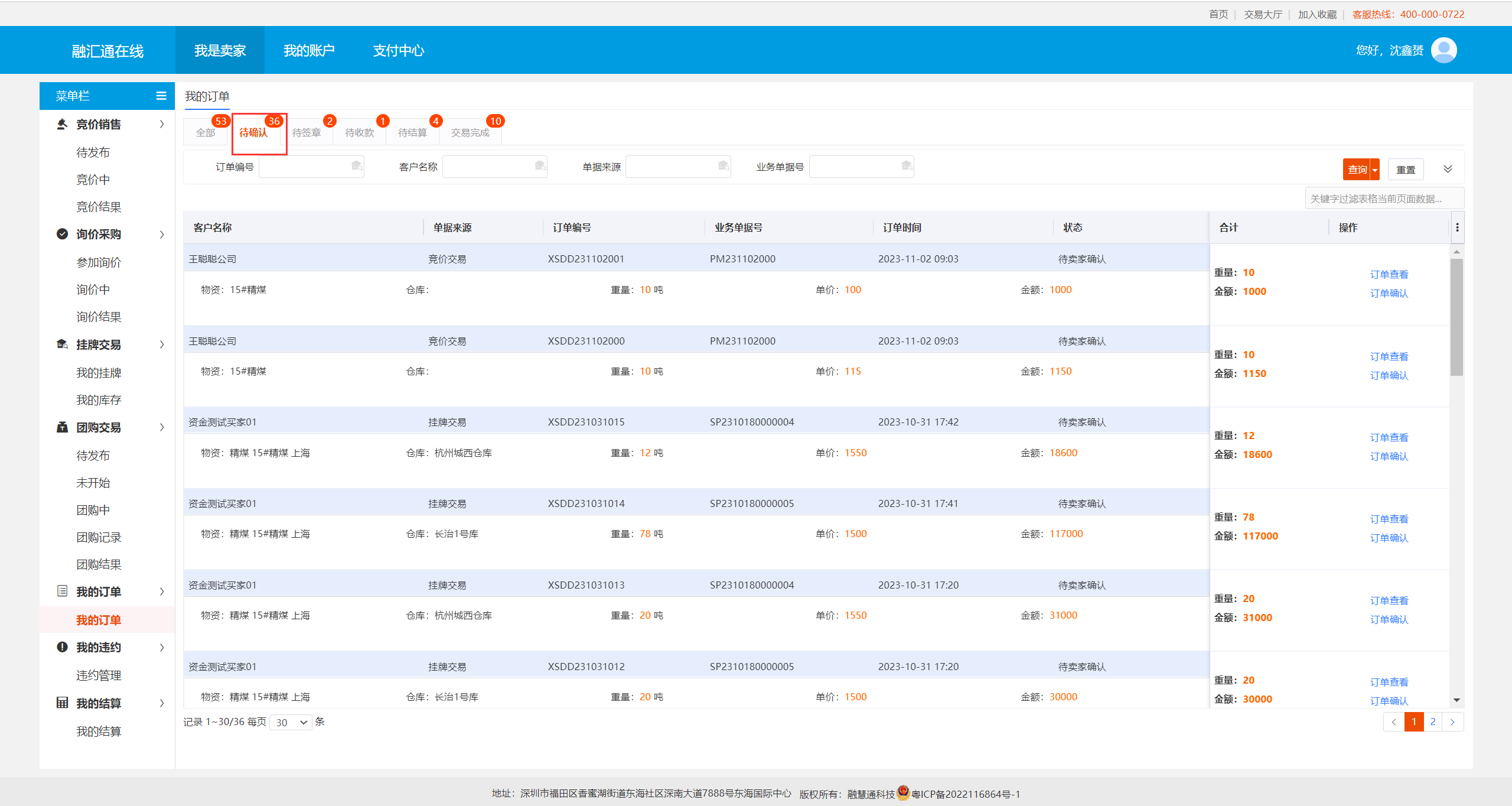Focus the 订单编号 input field
The width and height of the screenshot is (1512, 806).
click(x=311, y=167)
